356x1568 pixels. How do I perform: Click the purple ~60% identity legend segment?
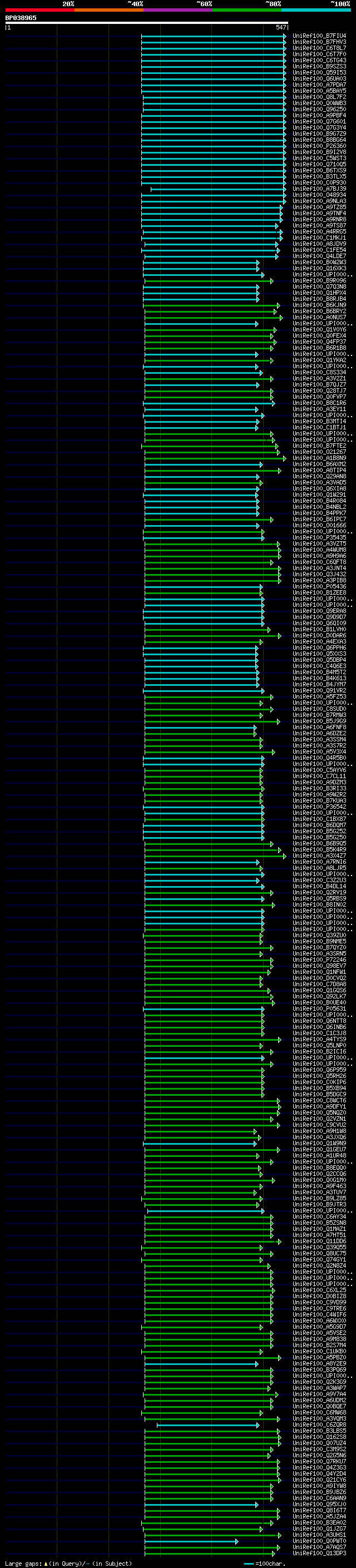177,10
